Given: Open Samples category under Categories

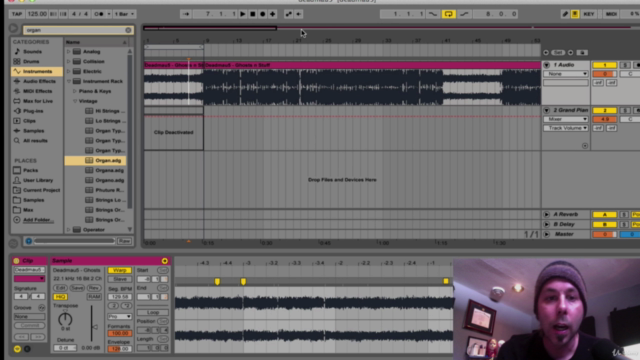Looking at the screenshot, I should click(x=33, y=131).
